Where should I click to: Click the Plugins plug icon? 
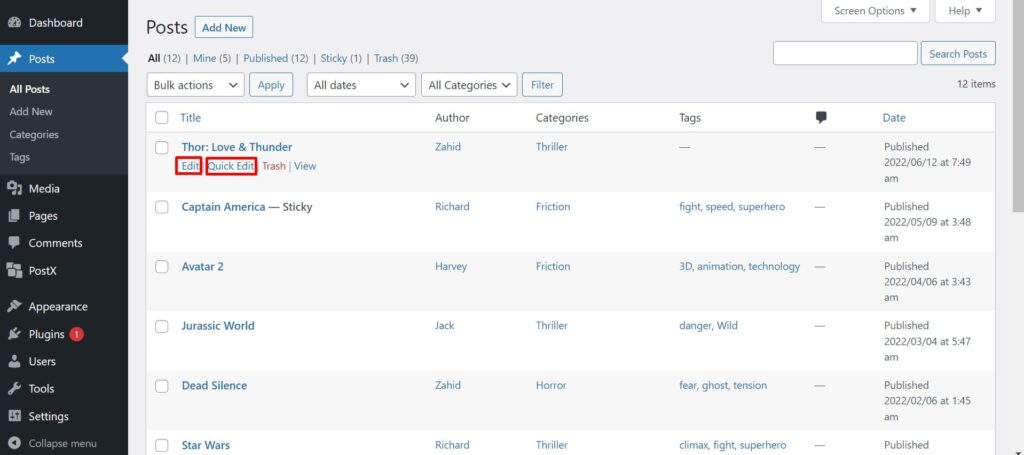click(14, 334)
